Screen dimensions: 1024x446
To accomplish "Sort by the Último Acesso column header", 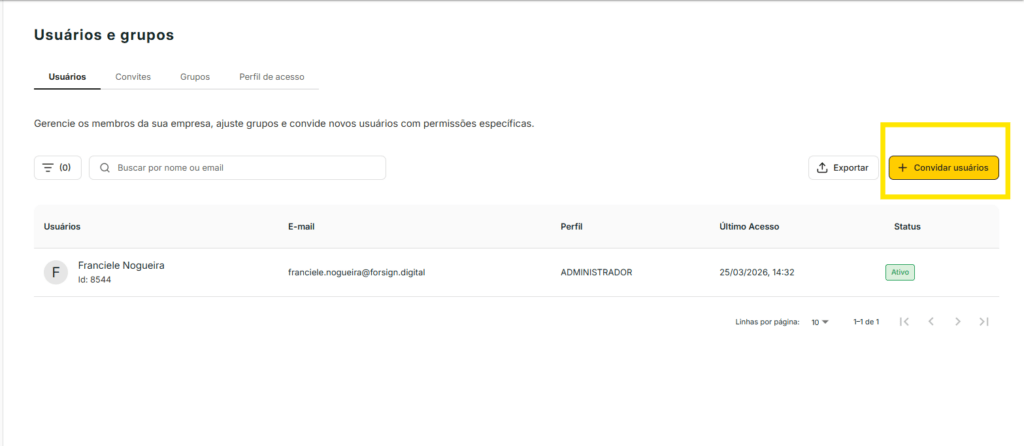I will tap(749, 227).
